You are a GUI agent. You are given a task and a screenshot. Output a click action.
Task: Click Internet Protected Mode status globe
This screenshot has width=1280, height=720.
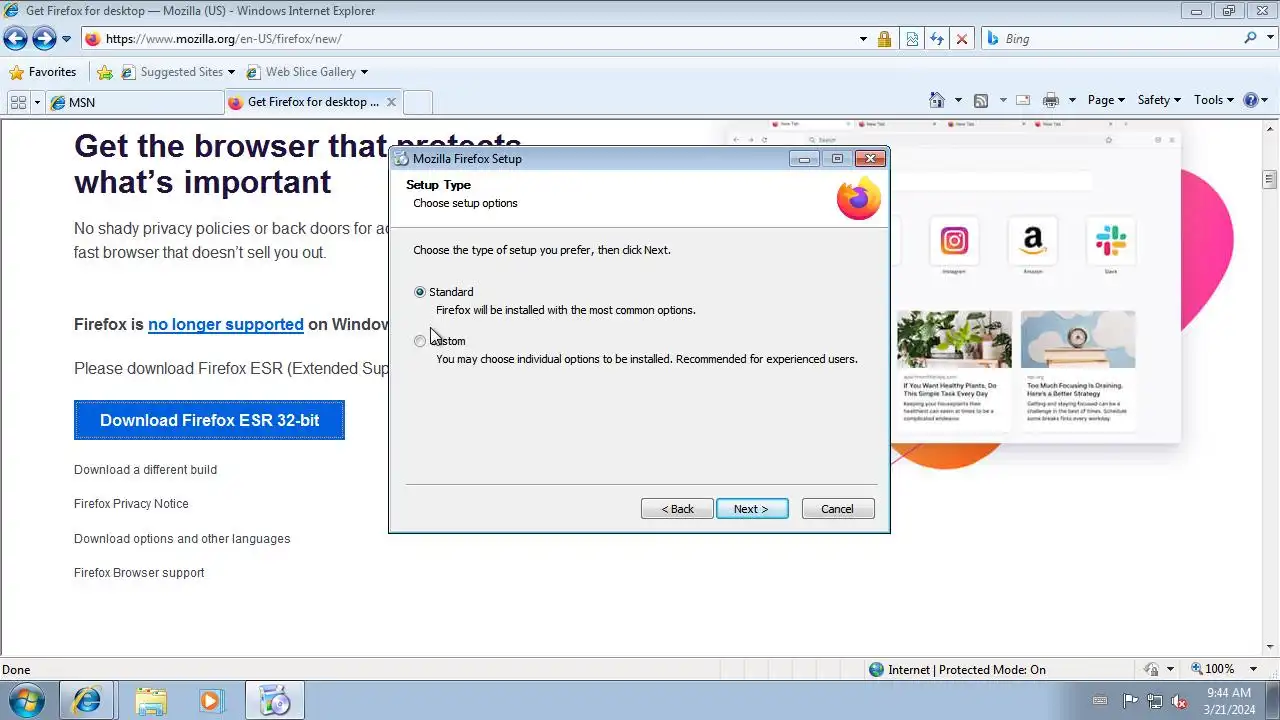point(877,670)
